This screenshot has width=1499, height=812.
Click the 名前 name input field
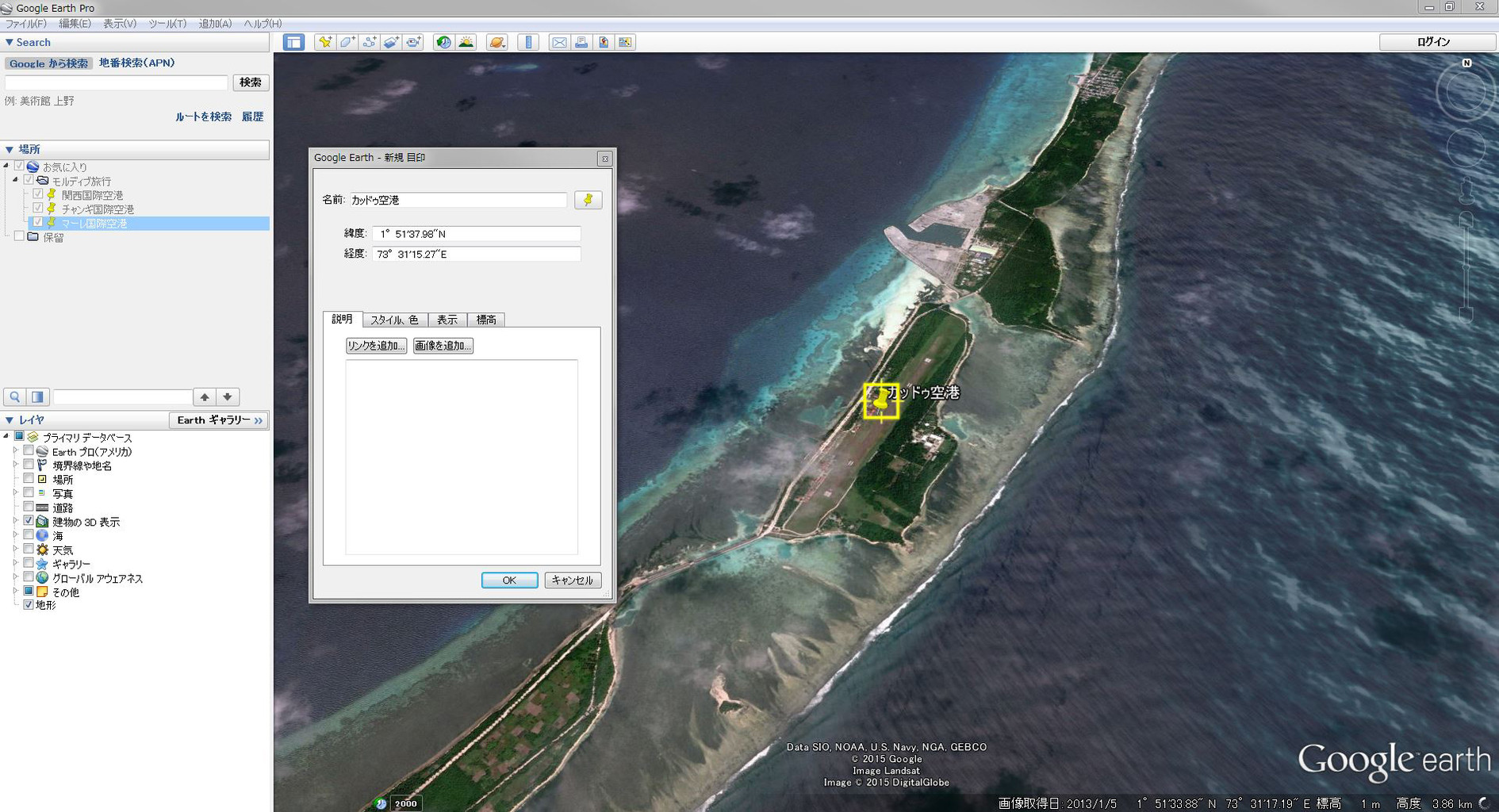coord(458,200)
